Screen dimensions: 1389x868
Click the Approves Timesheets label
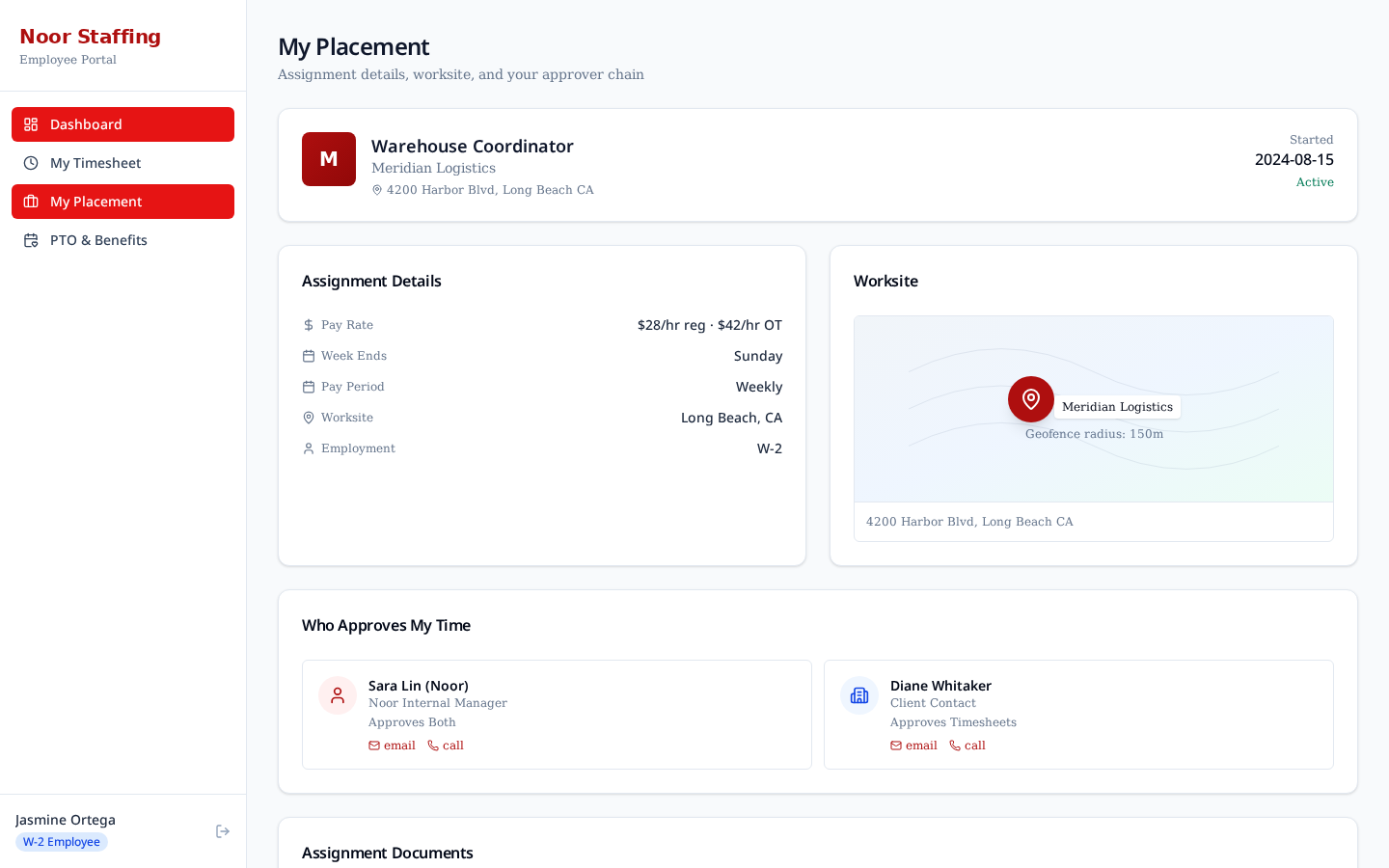(x=953, y=722)
